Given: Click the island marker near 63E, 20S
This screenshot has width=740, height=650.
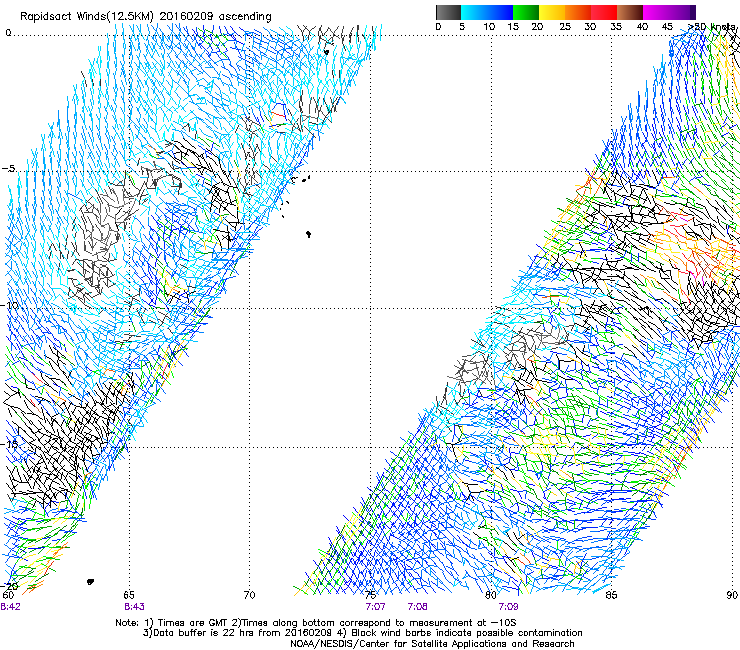Looking at the screenshot, I should [90, 582].
